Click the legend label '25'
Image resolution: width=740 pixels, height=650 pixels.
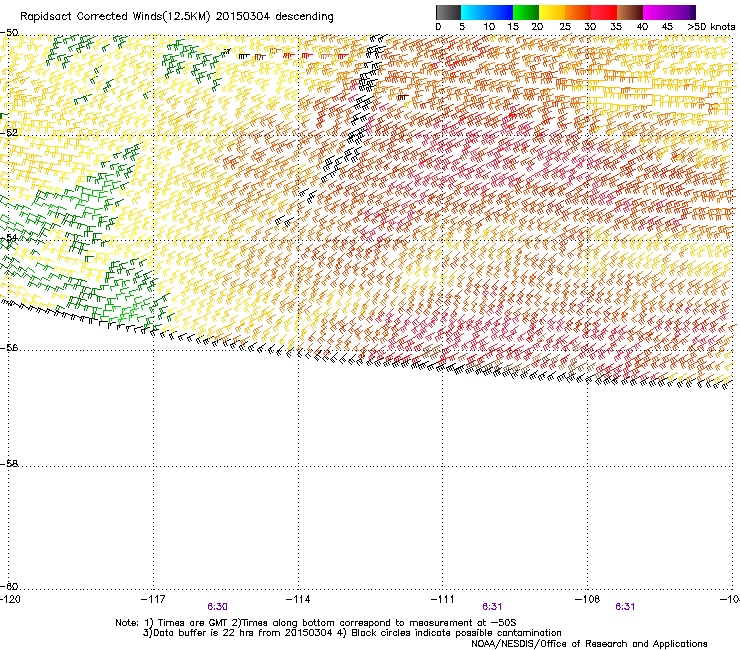point(565,27)
